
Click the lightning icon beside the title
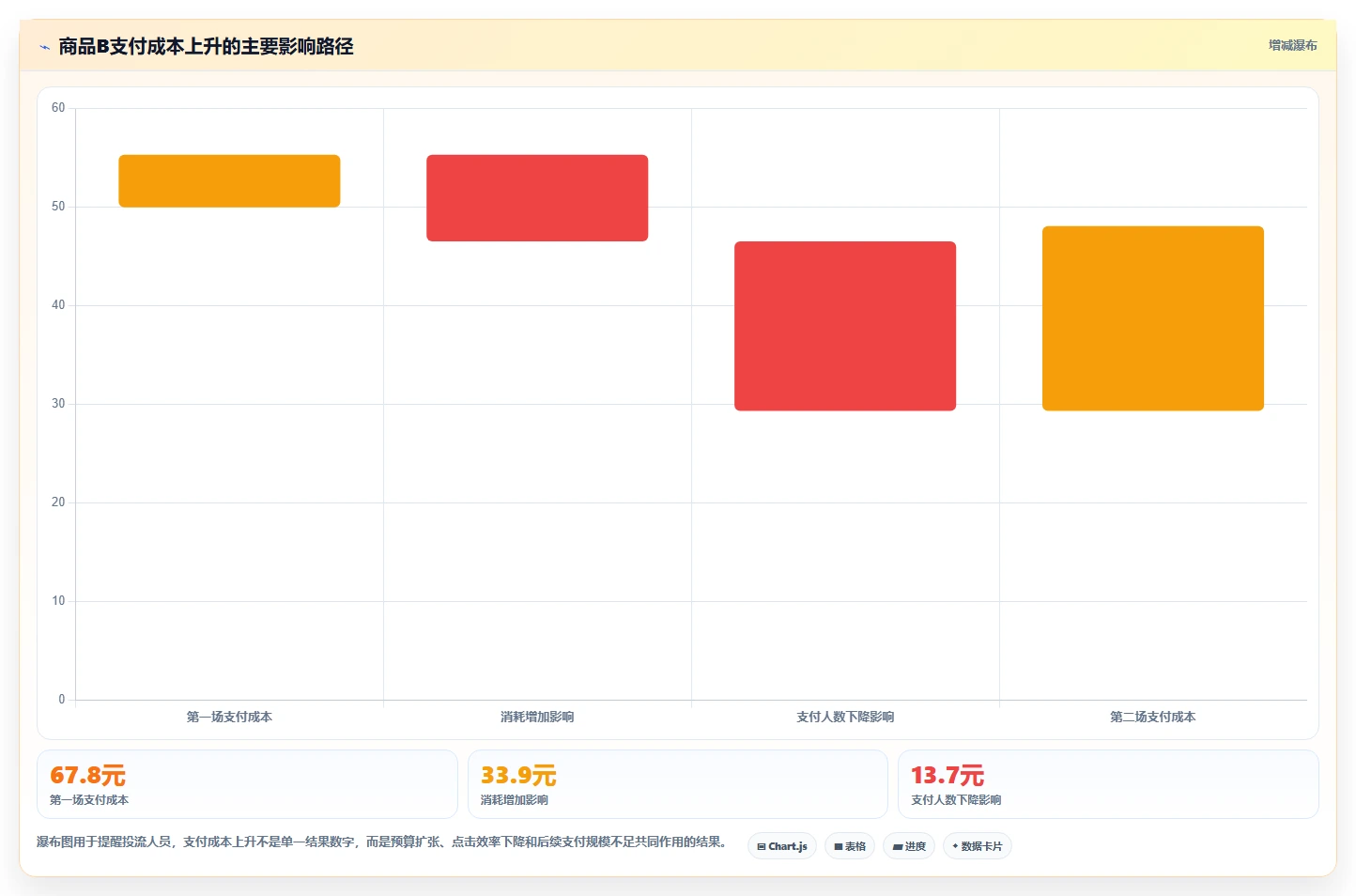pyautogui.click(x=44, y=47)
